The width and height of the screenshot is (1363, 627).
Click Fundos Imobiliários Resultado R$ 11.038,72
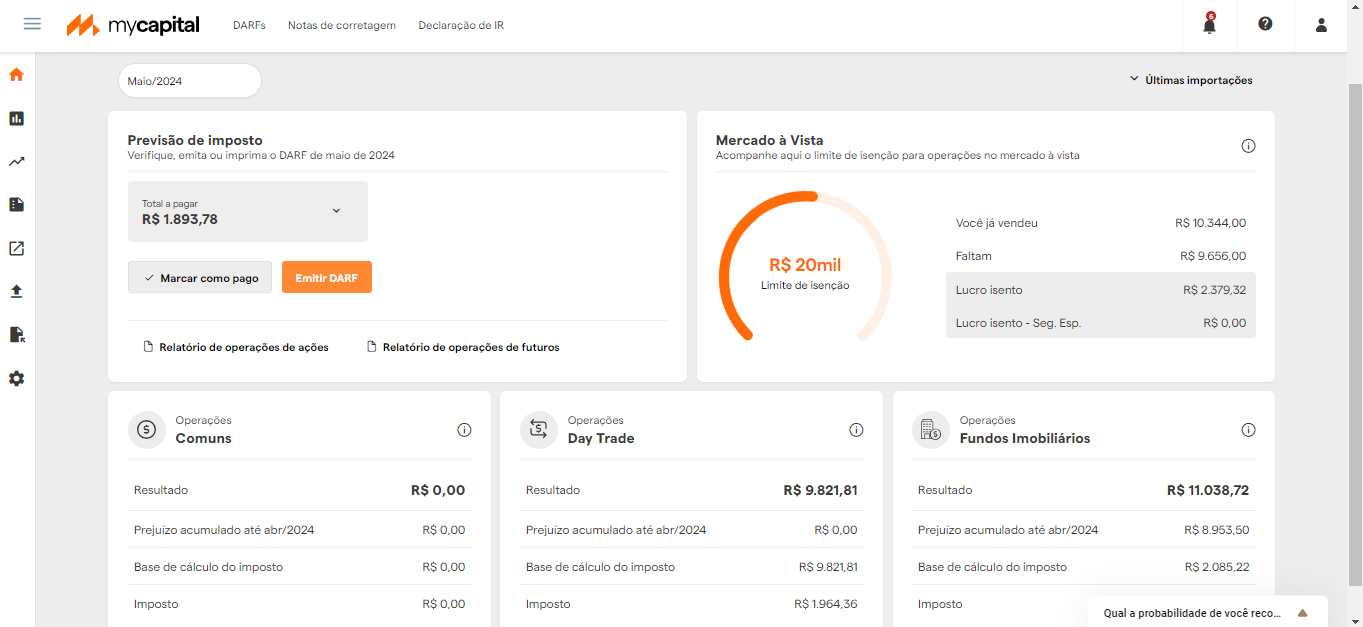click(x=1208, y=490)
